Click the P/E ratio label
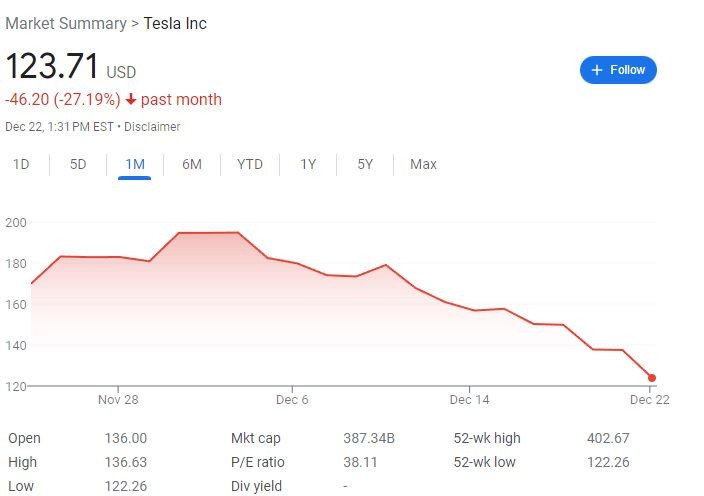The width and height of the screenshot is (704, 496). pos(258,463)
